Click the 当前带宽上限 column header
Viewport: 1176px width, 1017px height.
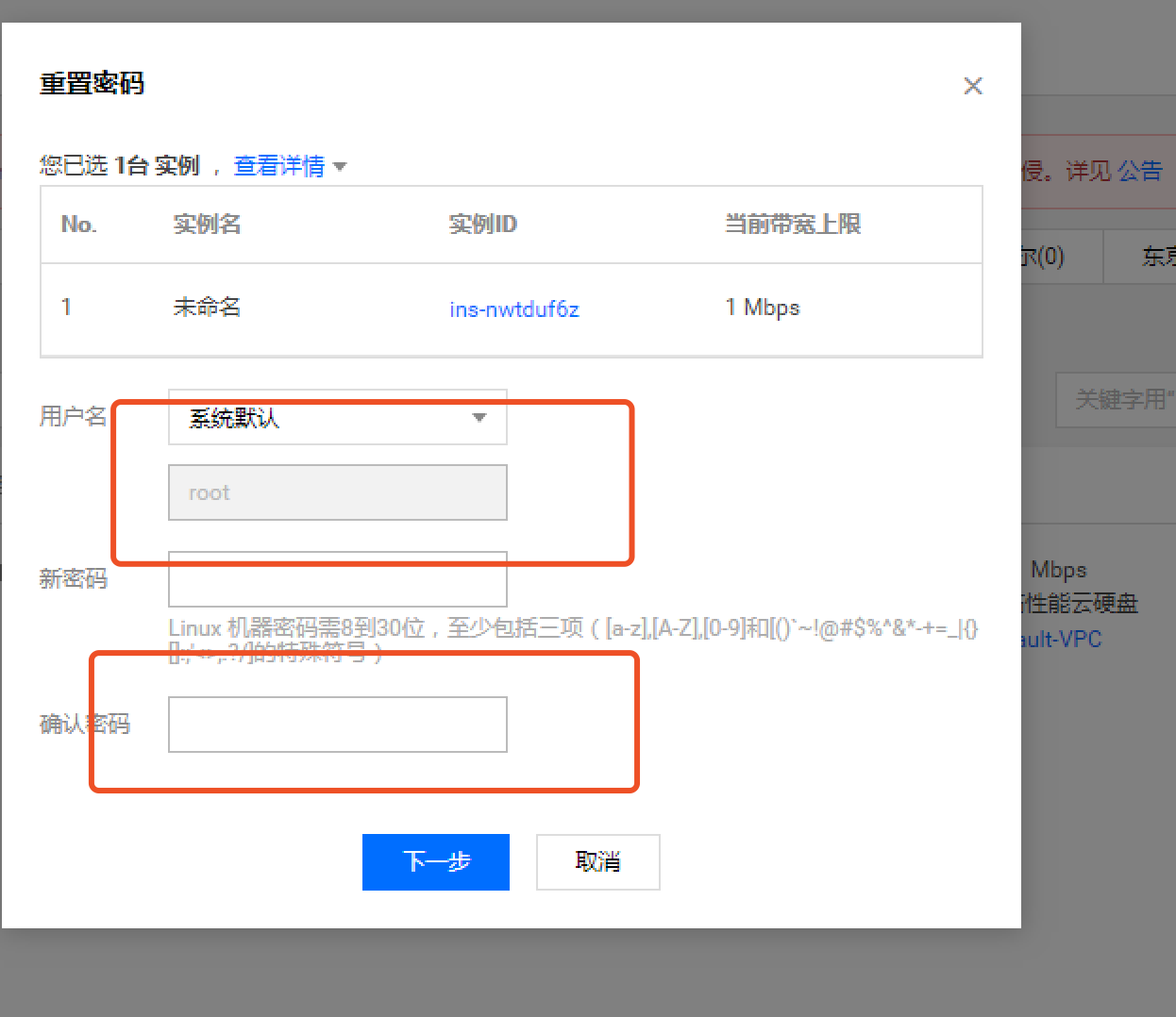coord(792,224)
